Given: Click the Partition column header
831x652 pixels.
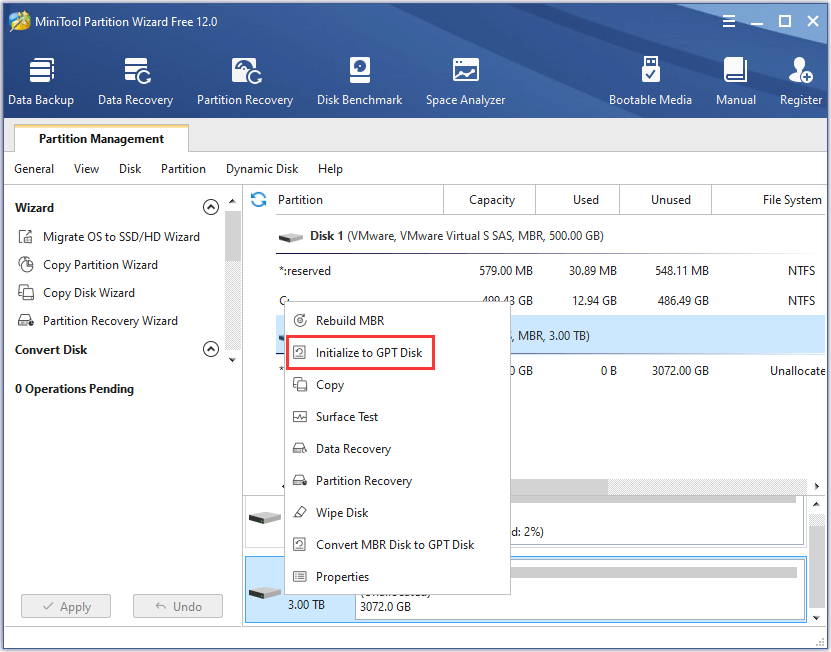Looking at the screenshot, I should pyautogui.click(x=359, y=200).
